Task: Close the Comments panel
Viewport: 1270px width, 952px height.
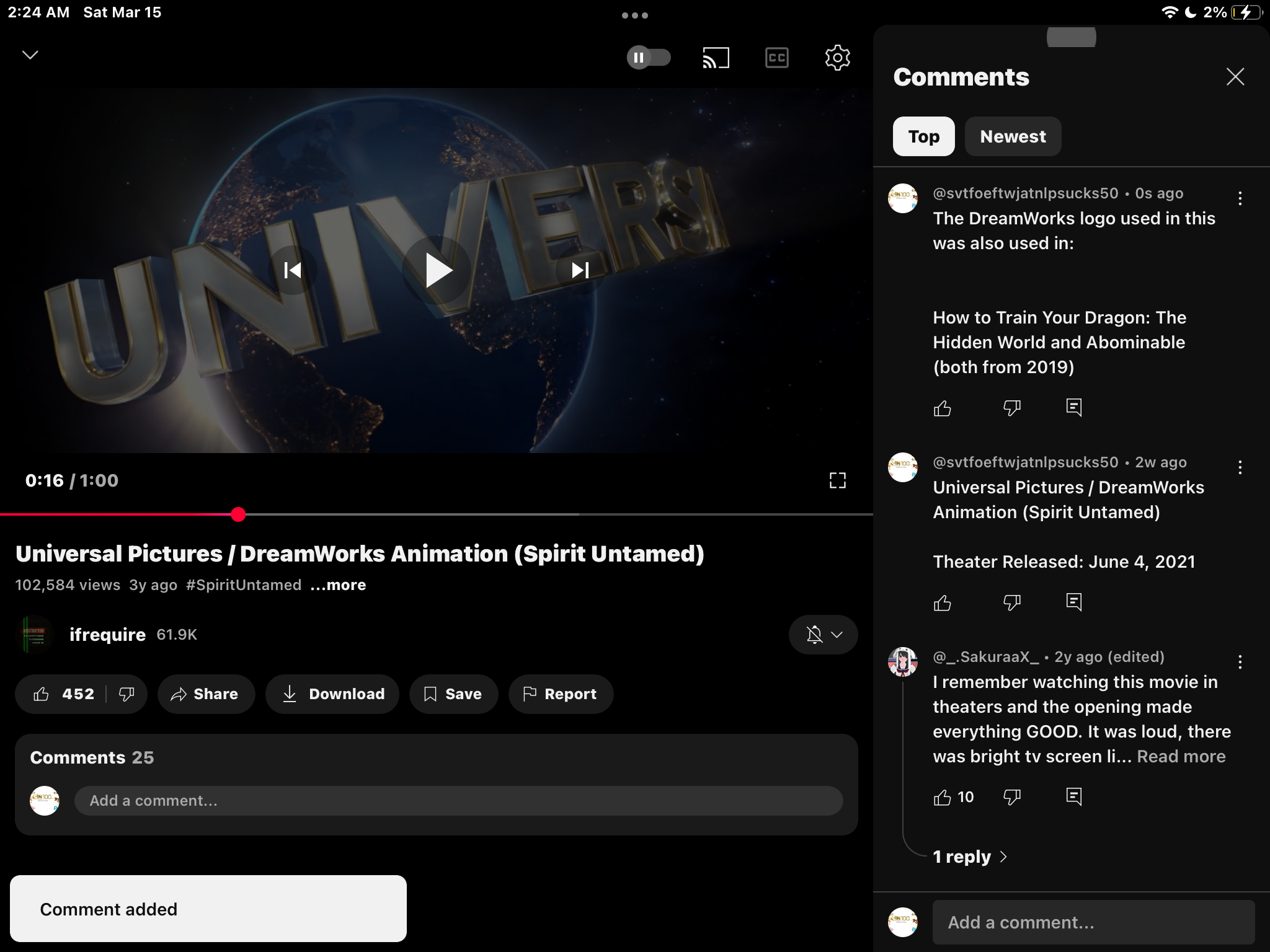Action: tap(1235, 77)
